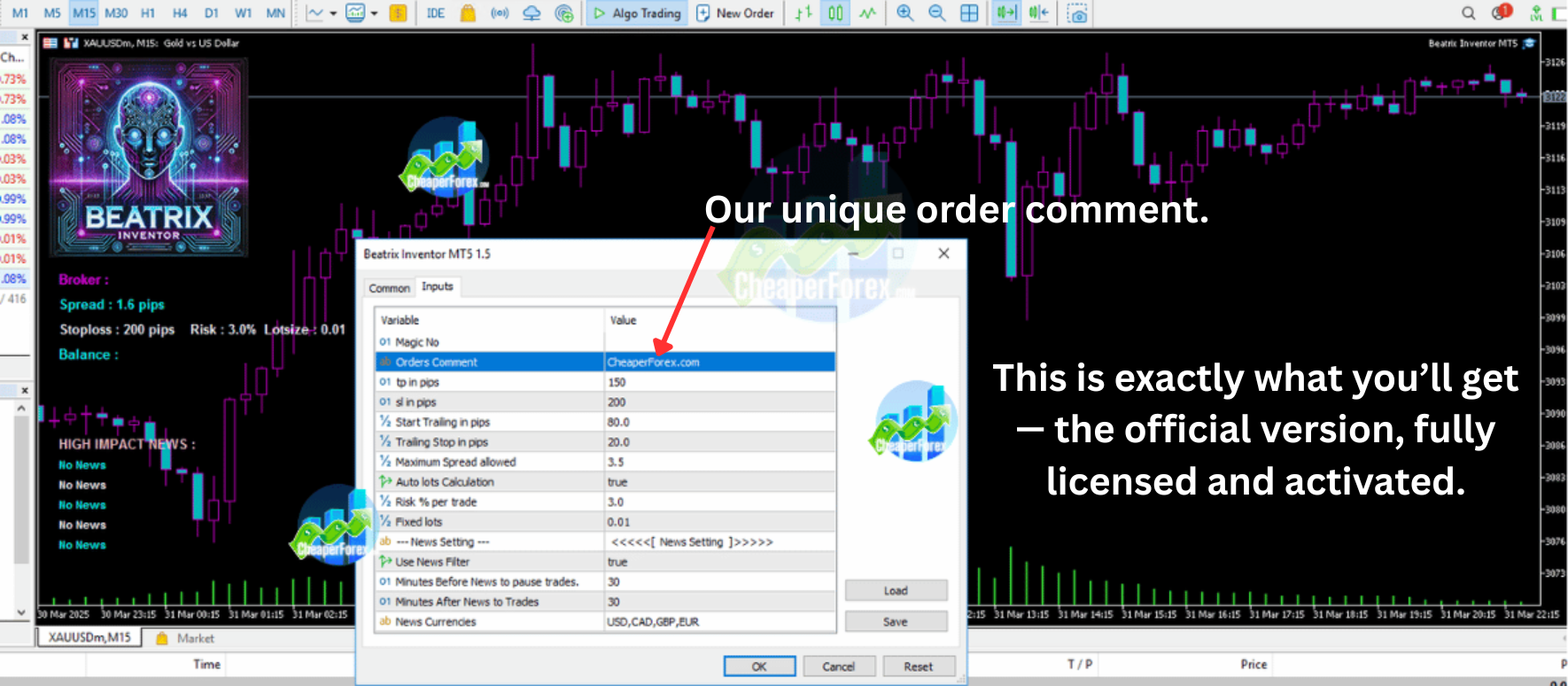Set chart to W1 timeframe

(244, 13)
